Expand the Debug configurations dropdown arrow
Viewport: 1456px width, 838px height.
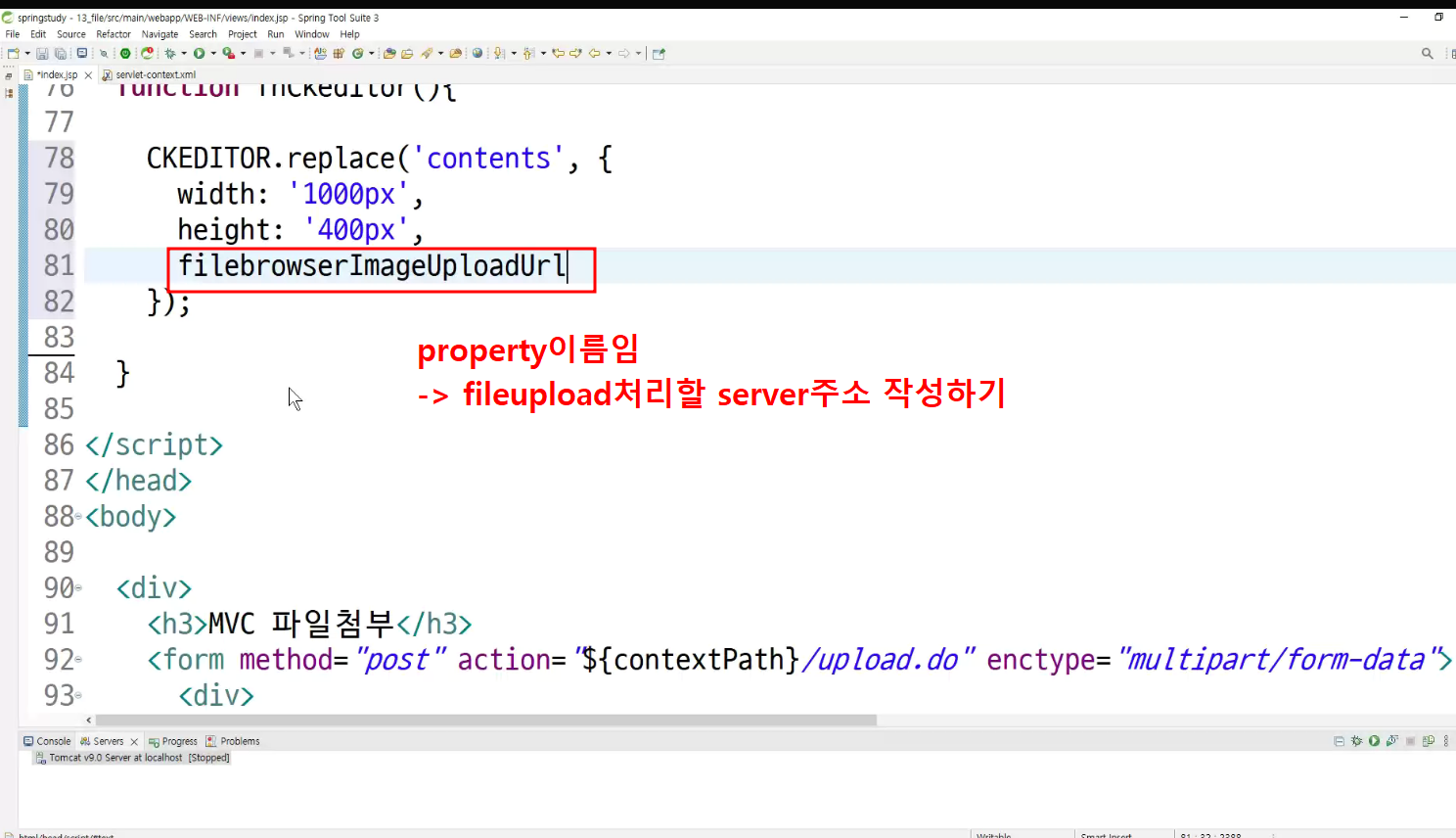pyautogui.click(x=184, y=54)
